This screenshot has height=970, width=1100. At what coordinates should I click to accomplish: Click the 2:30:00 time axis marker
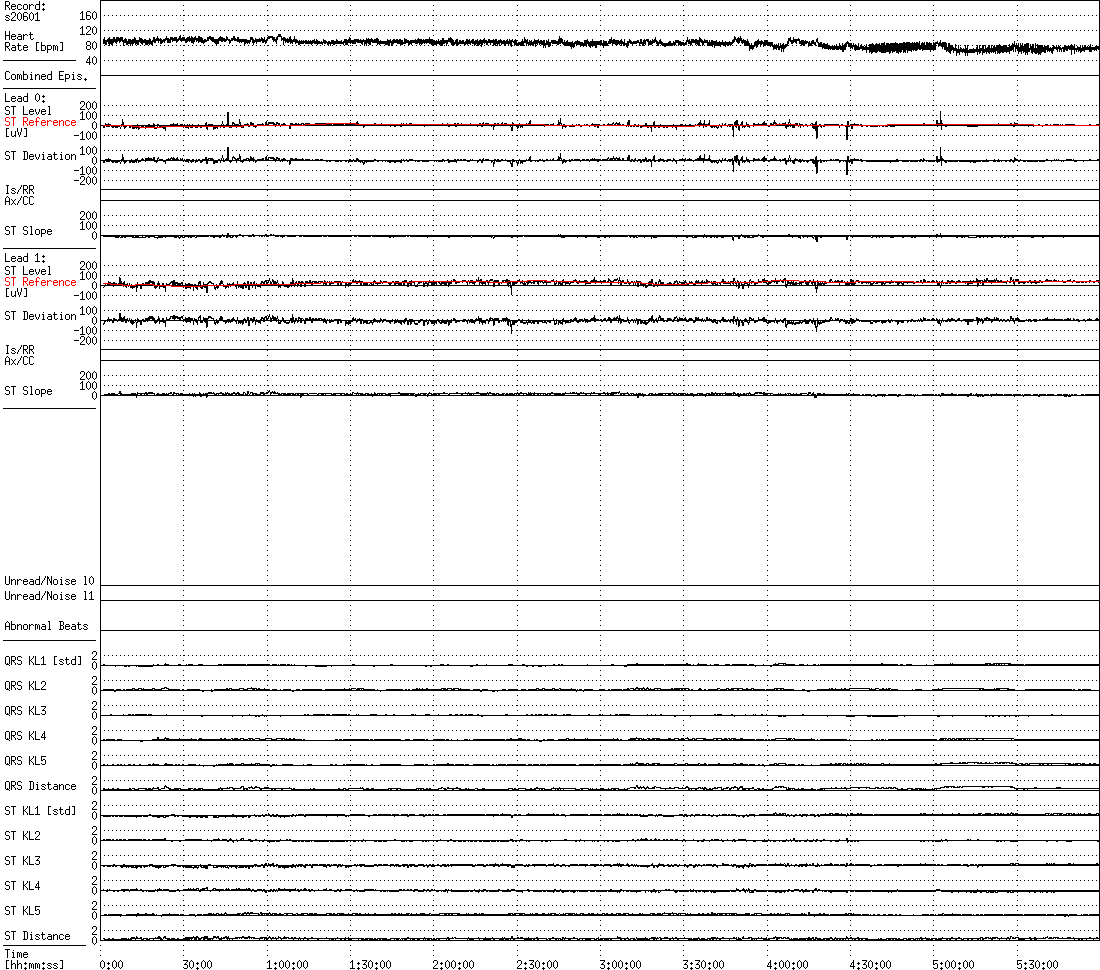click(x=537, y=964)
